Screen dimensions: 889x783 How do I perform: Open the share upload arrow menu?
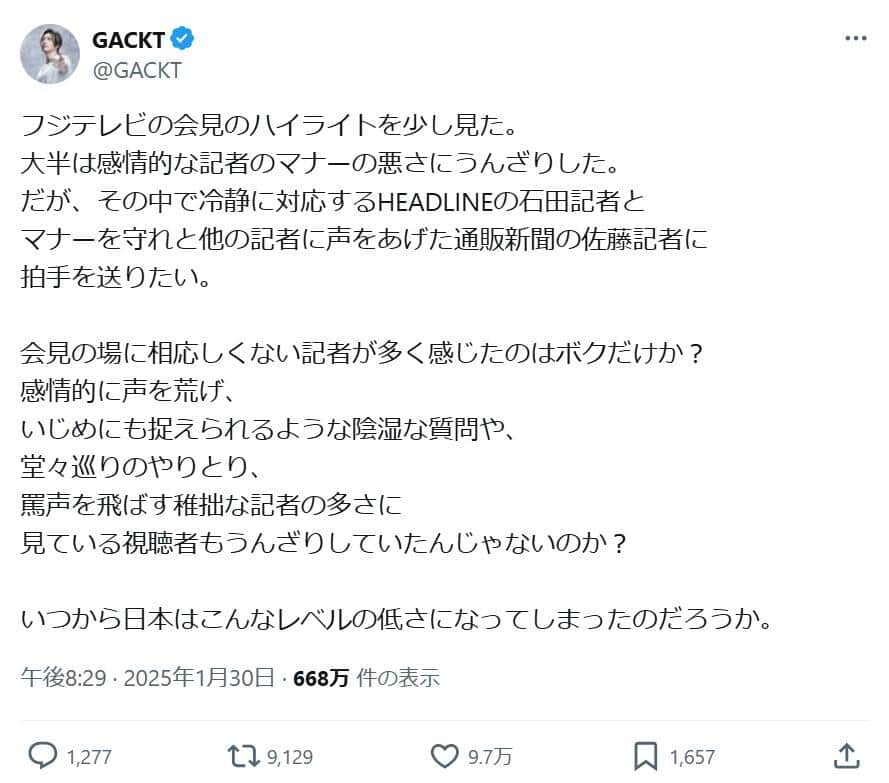(846, 753)
